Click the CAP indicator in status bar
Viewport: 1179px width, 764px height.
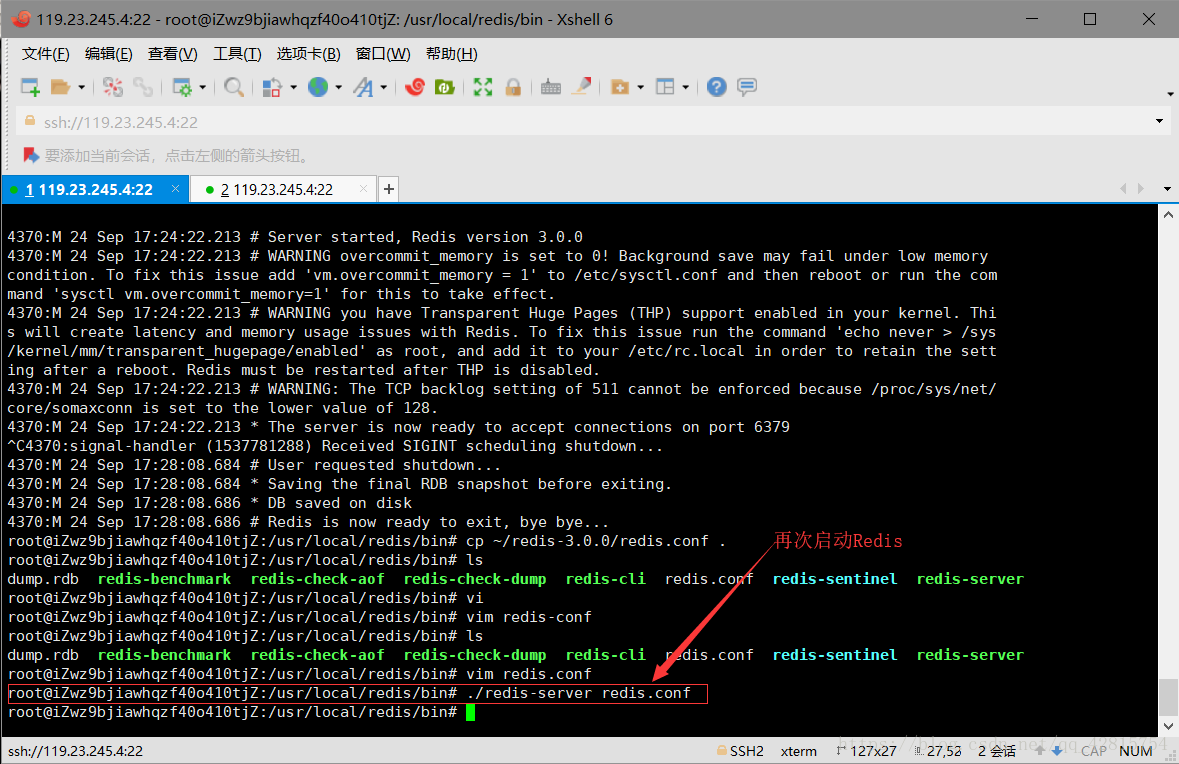tap(1094, 751)
